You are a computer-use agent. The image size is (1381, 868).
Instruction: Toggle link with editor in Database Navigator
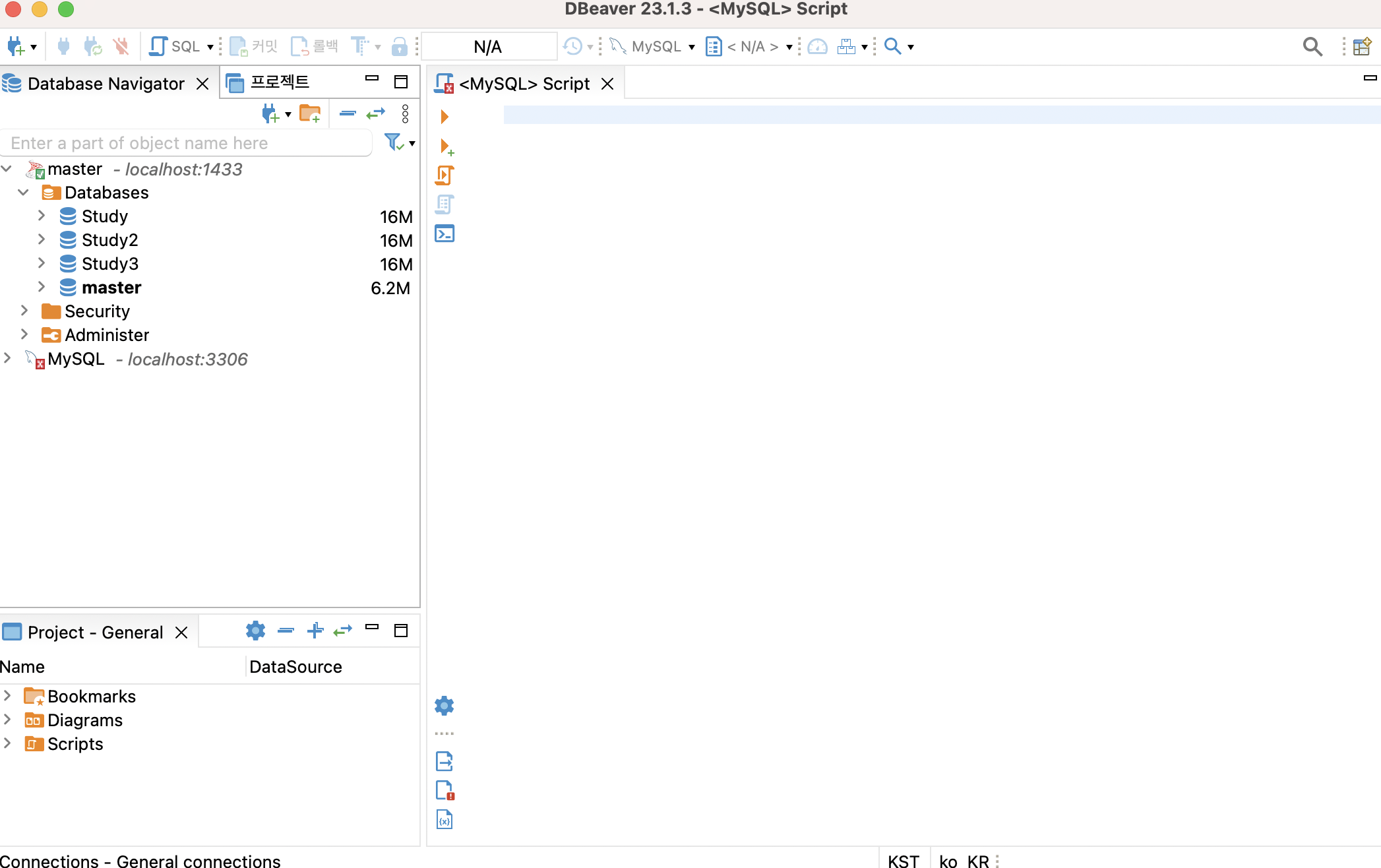point(375,114)
